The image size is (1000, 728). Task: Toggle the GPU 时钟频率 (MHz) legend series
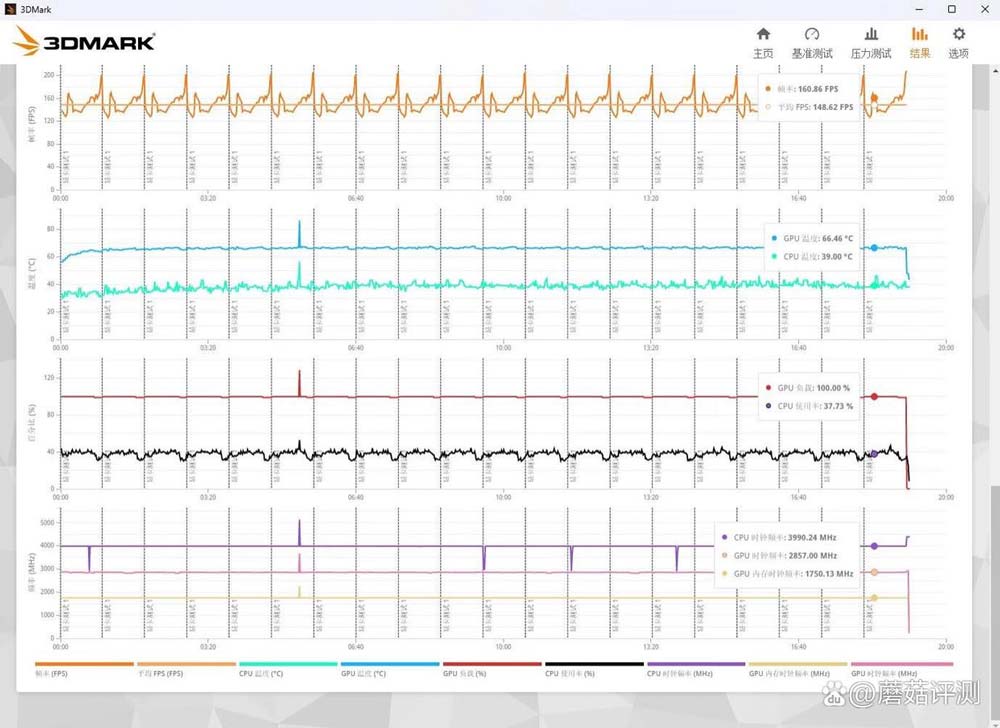pyautogui.click(x=902, y=669)
